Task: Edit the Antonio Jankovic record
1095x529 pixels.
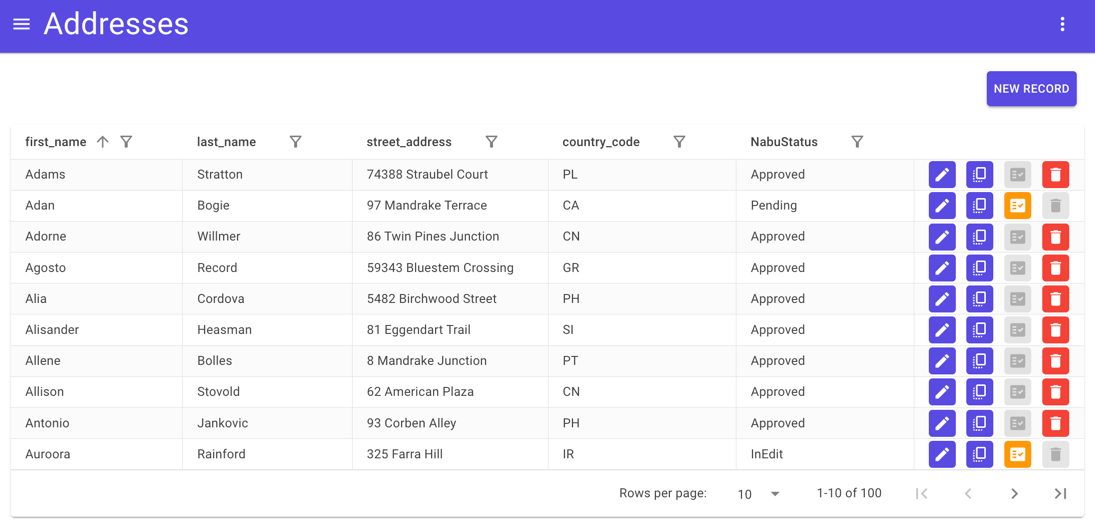Action: pyautogui.click(x=942, y=423)
